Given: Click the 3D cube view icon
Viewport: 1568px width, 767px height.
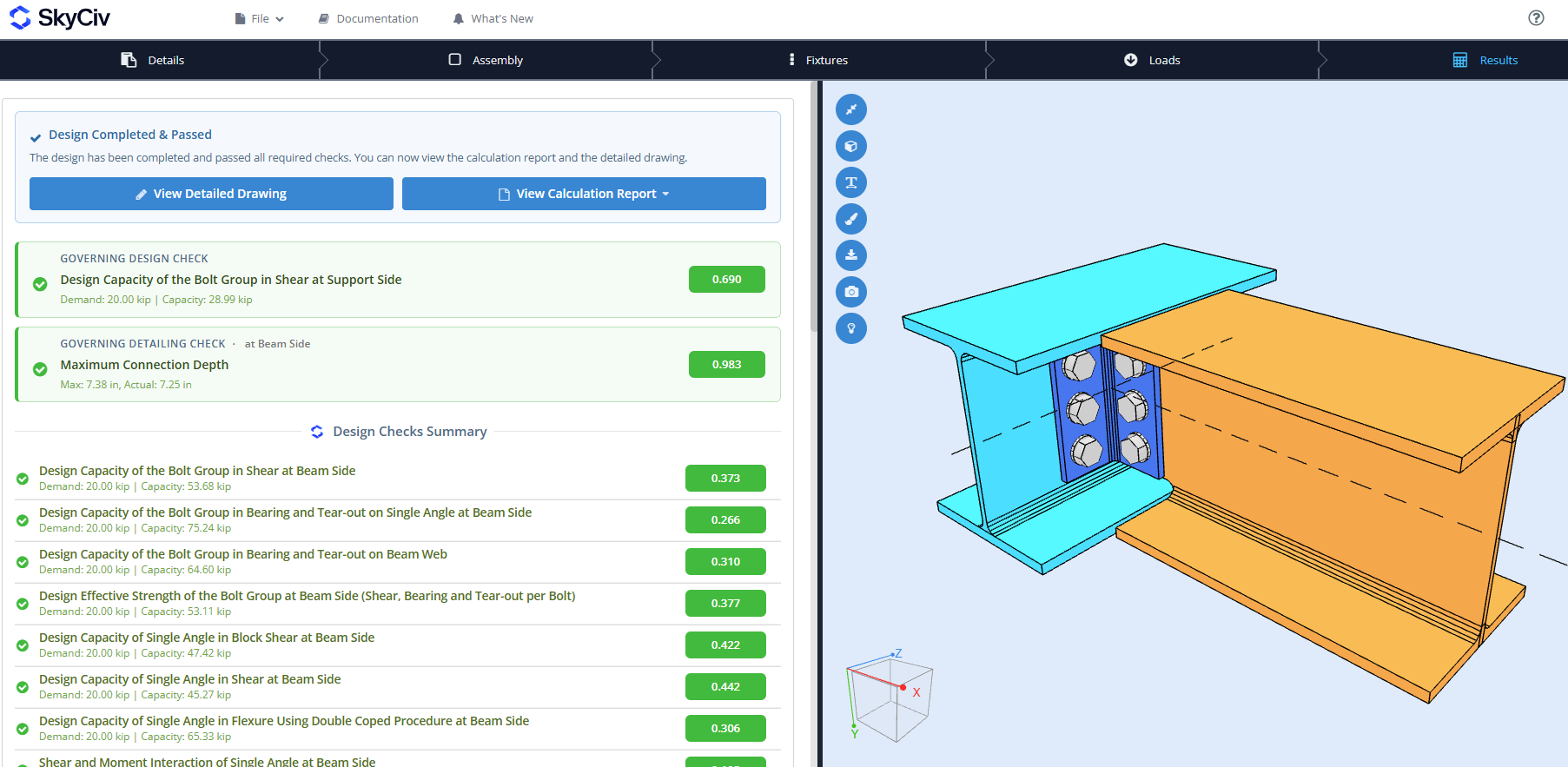Looking at the screenshot, I should [851, 146].
